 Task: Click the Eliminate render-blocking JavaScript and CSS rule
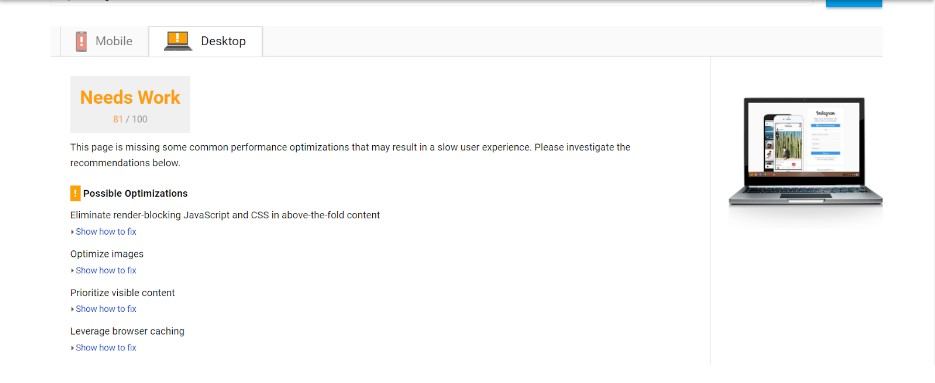click(x=225, y=215)
